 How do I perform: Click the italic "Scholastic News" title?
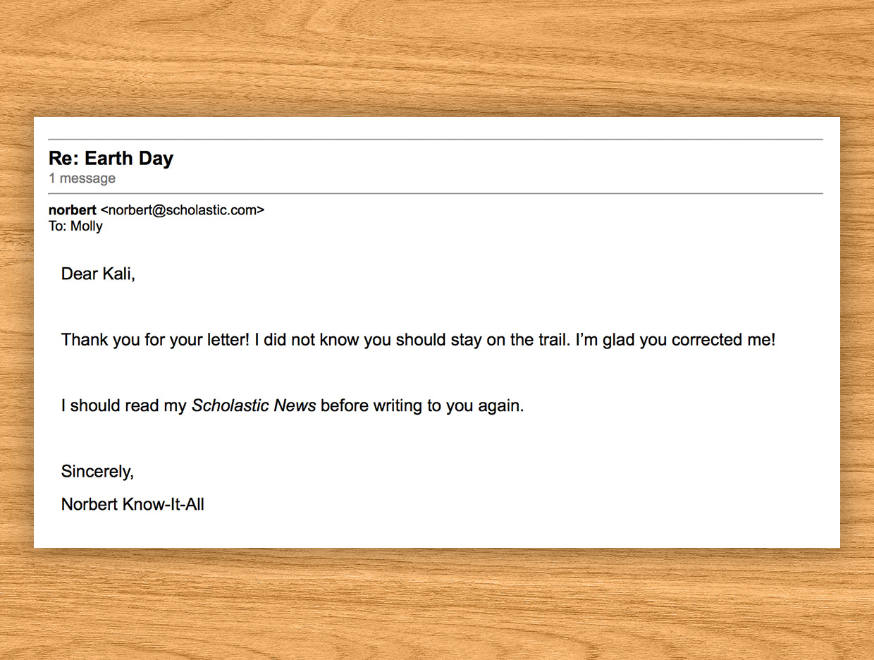254,406
